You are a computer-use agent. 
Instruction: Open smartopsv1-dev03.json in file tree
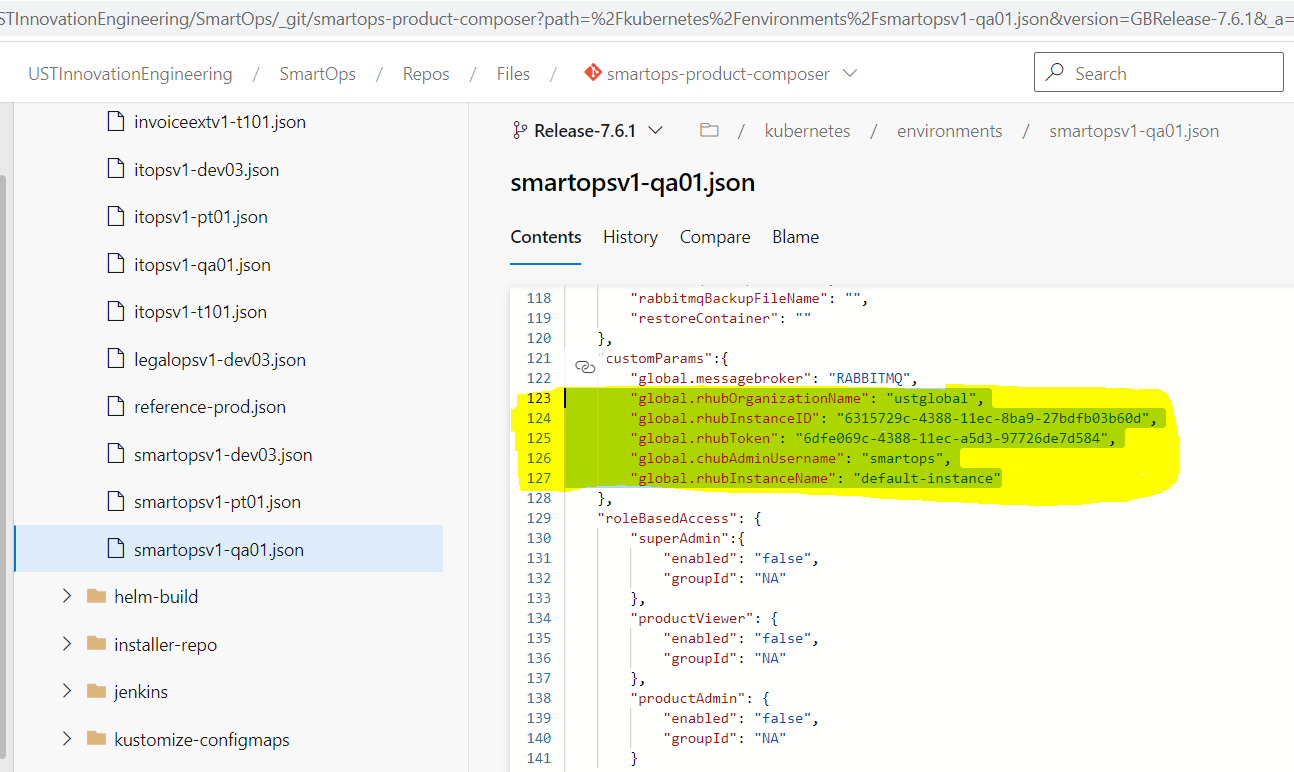click(223, 455)
